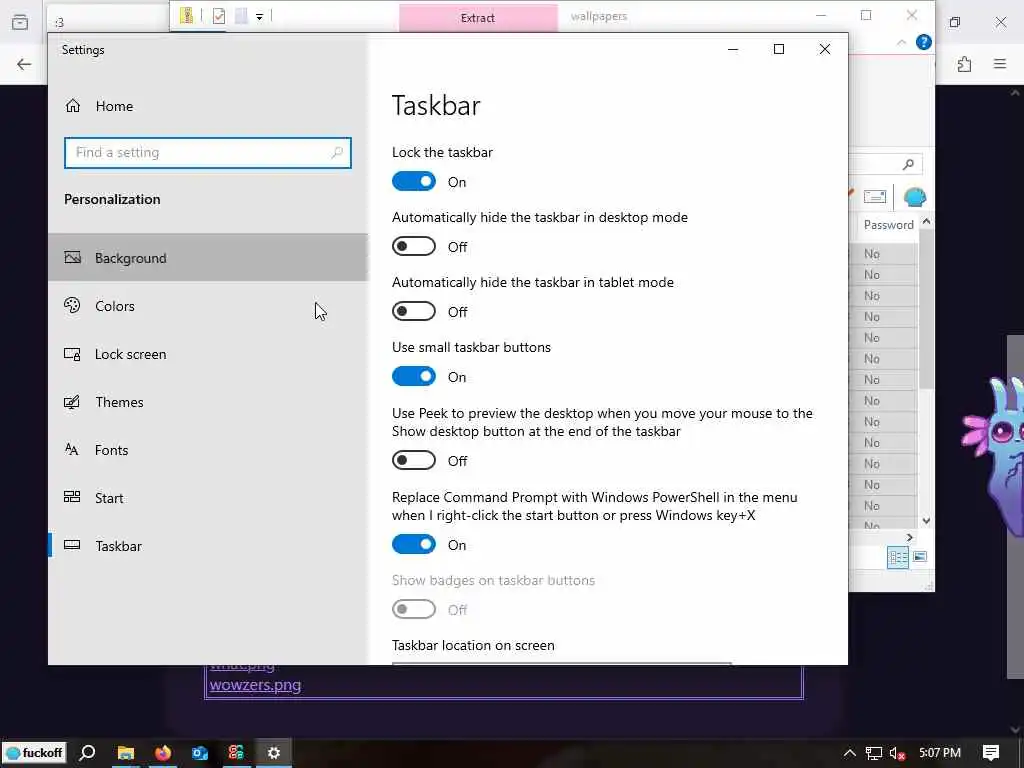Open the browser Extensions puzzle icon
This screenshot has height=768, width=1024.
click(x=964, y=64)
